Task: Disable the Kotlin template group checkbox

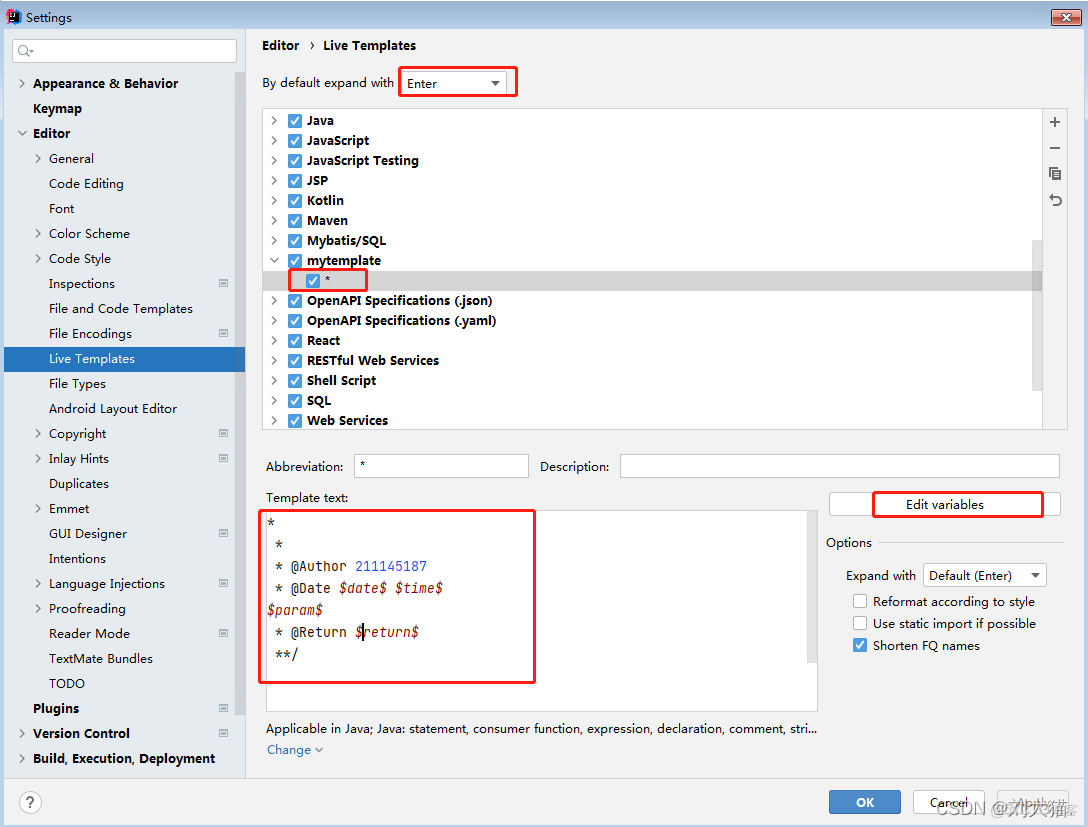Action: point(295,201)
